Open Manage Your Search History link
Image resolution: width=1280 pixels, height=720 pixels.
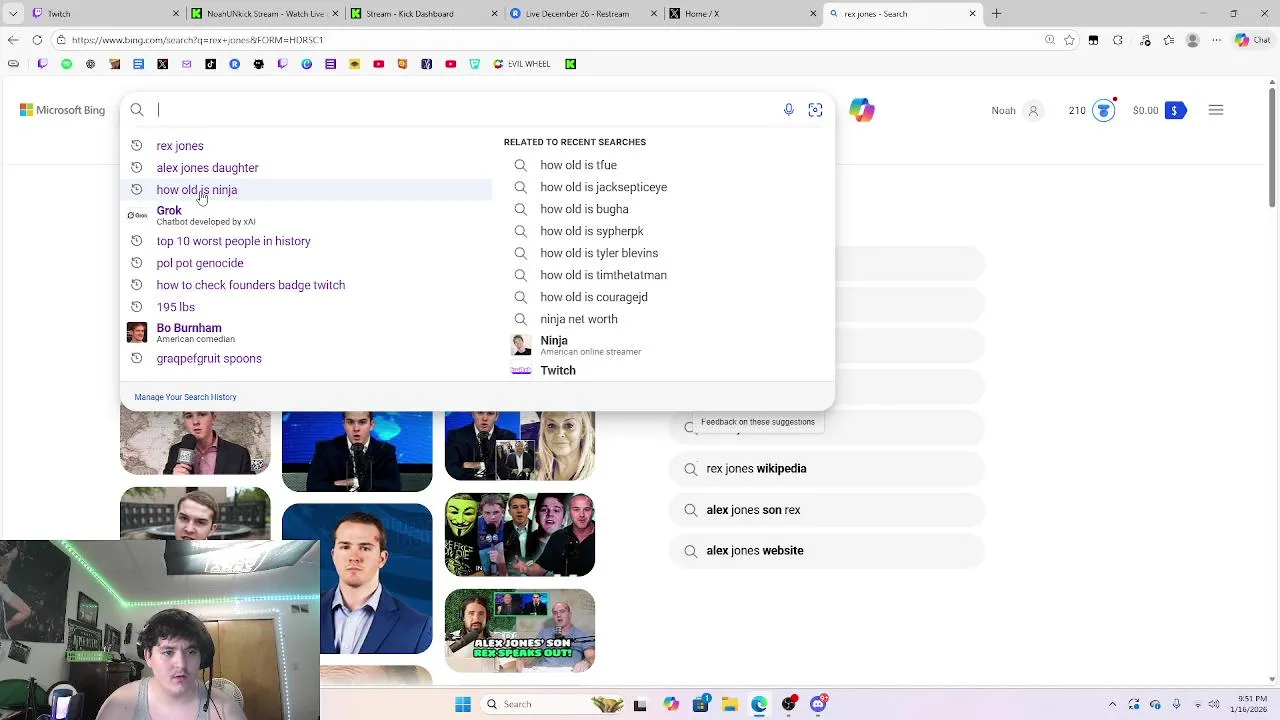point(185,397)
